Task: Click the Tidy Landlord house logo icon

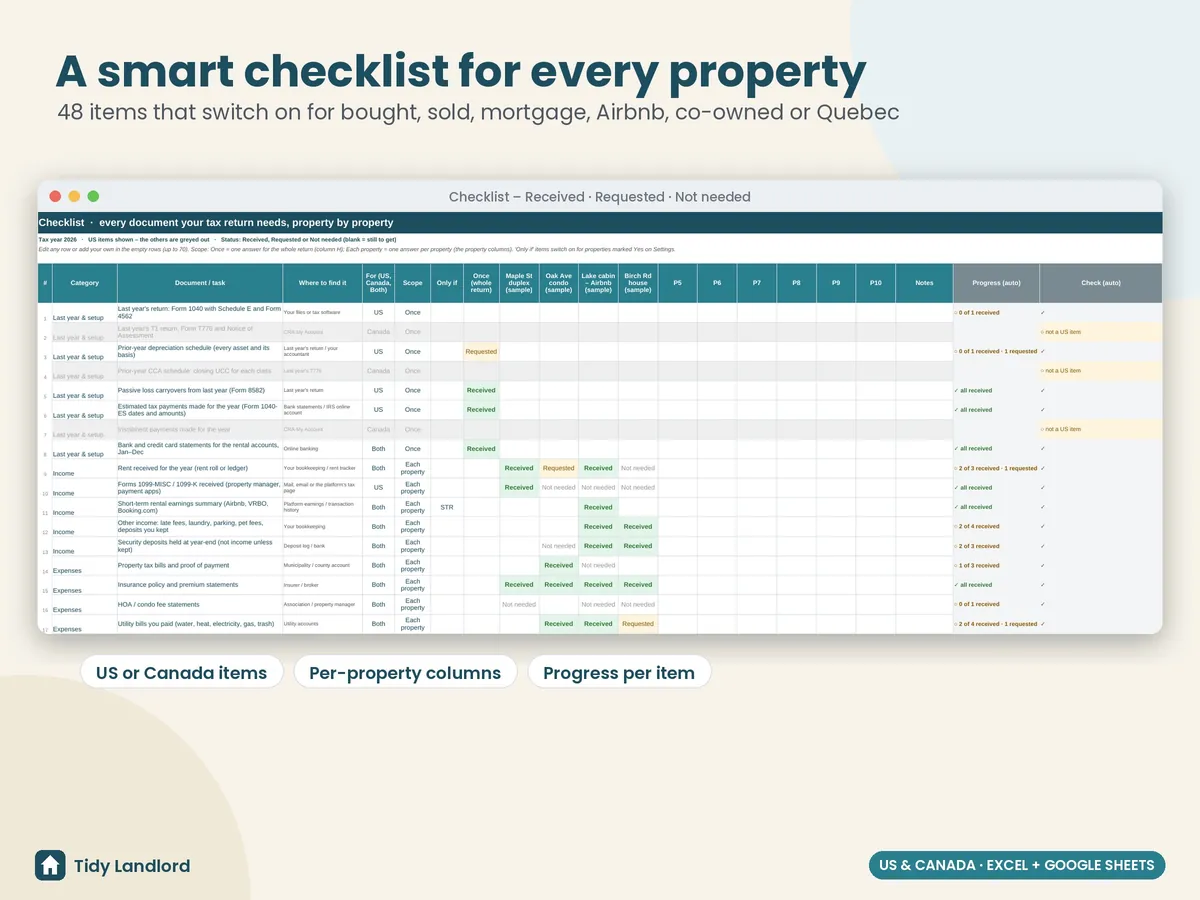Action: pyautogui.click(x=50, y=866)
